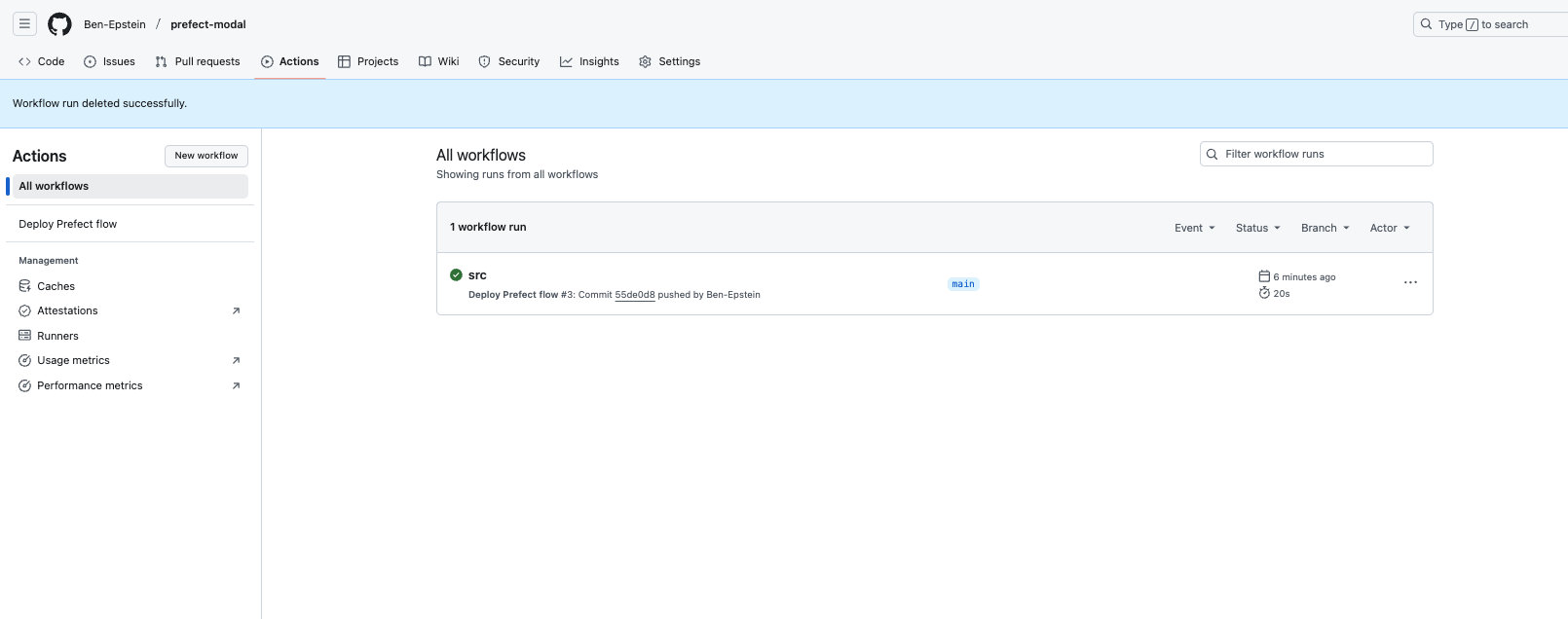Switch to the Pull requests tab
The image size is (1568, 619).
198,61
